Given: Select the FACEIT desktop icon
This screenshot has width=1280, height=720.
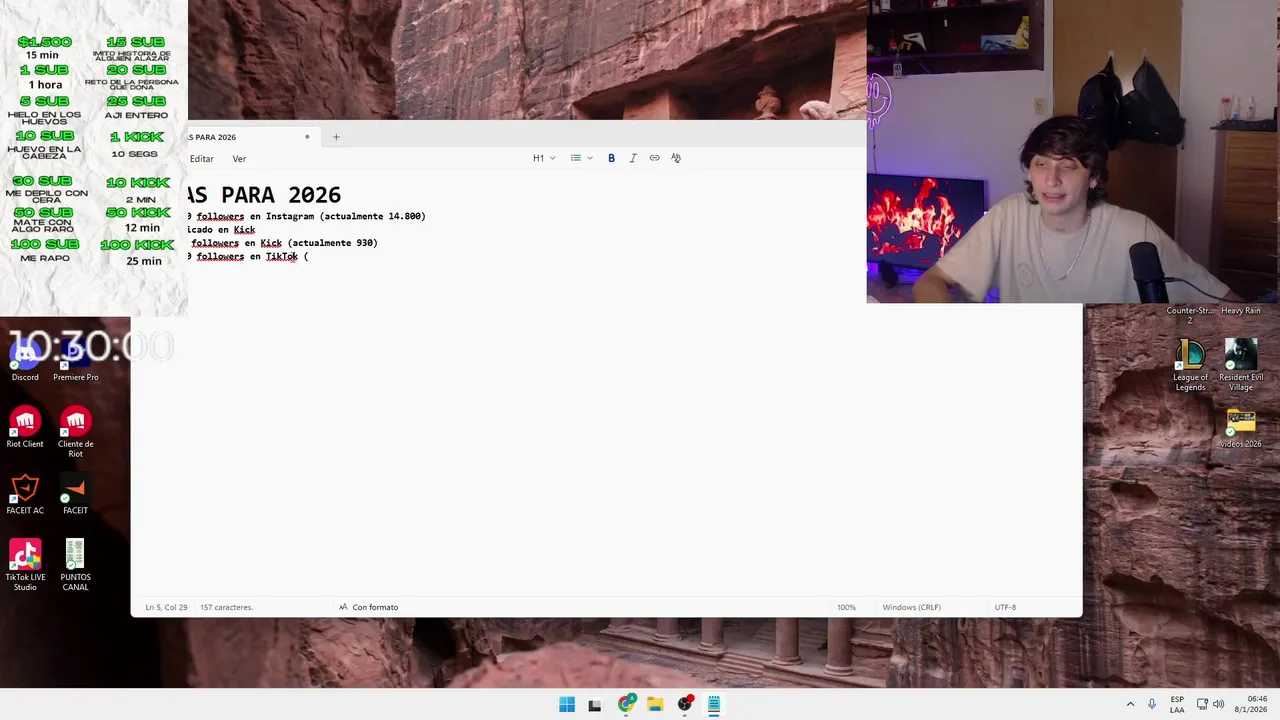Looking at the screenshot, I should (76, 494).
